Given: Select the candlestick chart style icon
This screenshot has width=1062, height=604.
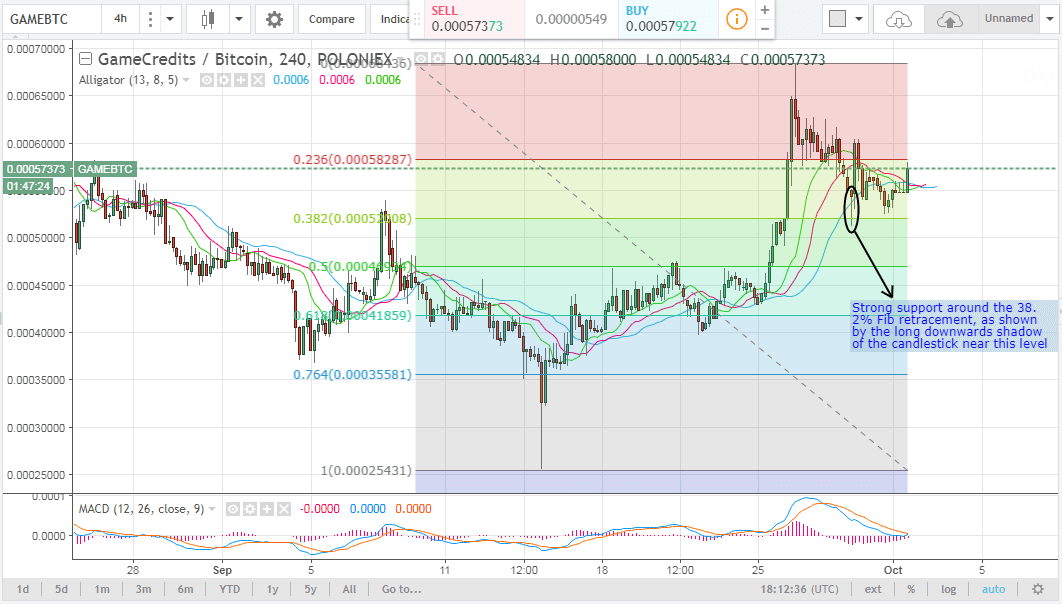Looking at the screenshot, I should [x=208, y=19].
